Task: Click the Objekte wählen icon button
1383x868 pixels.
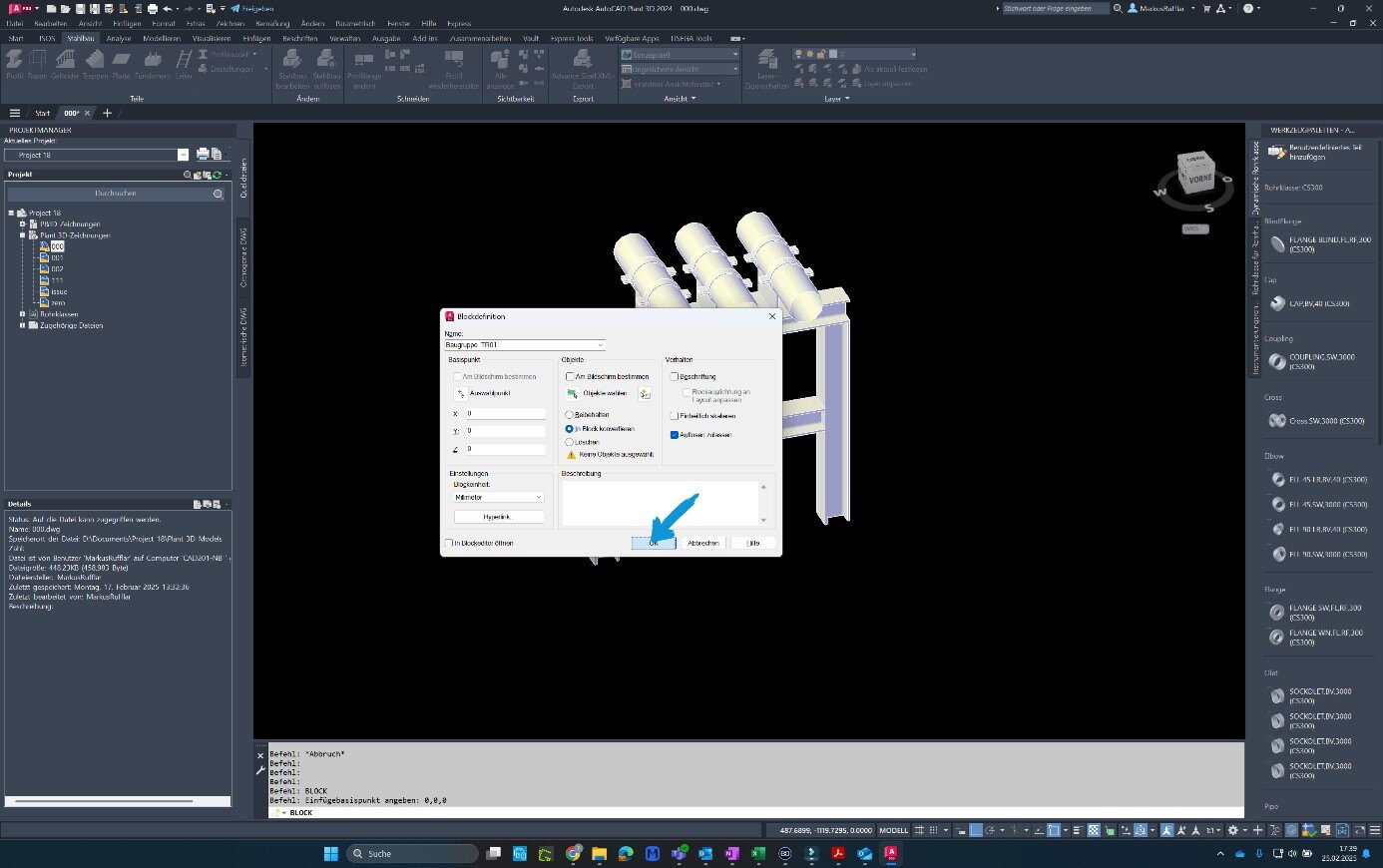Action: [x=573, y=394]
